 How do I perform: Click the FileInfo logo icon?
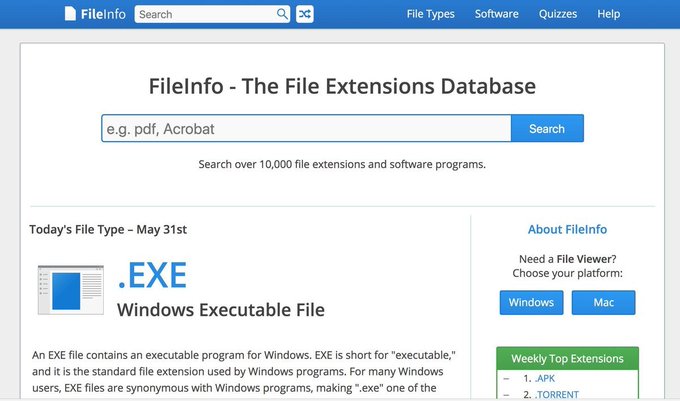pyautogui.click(x=70, y=14)
